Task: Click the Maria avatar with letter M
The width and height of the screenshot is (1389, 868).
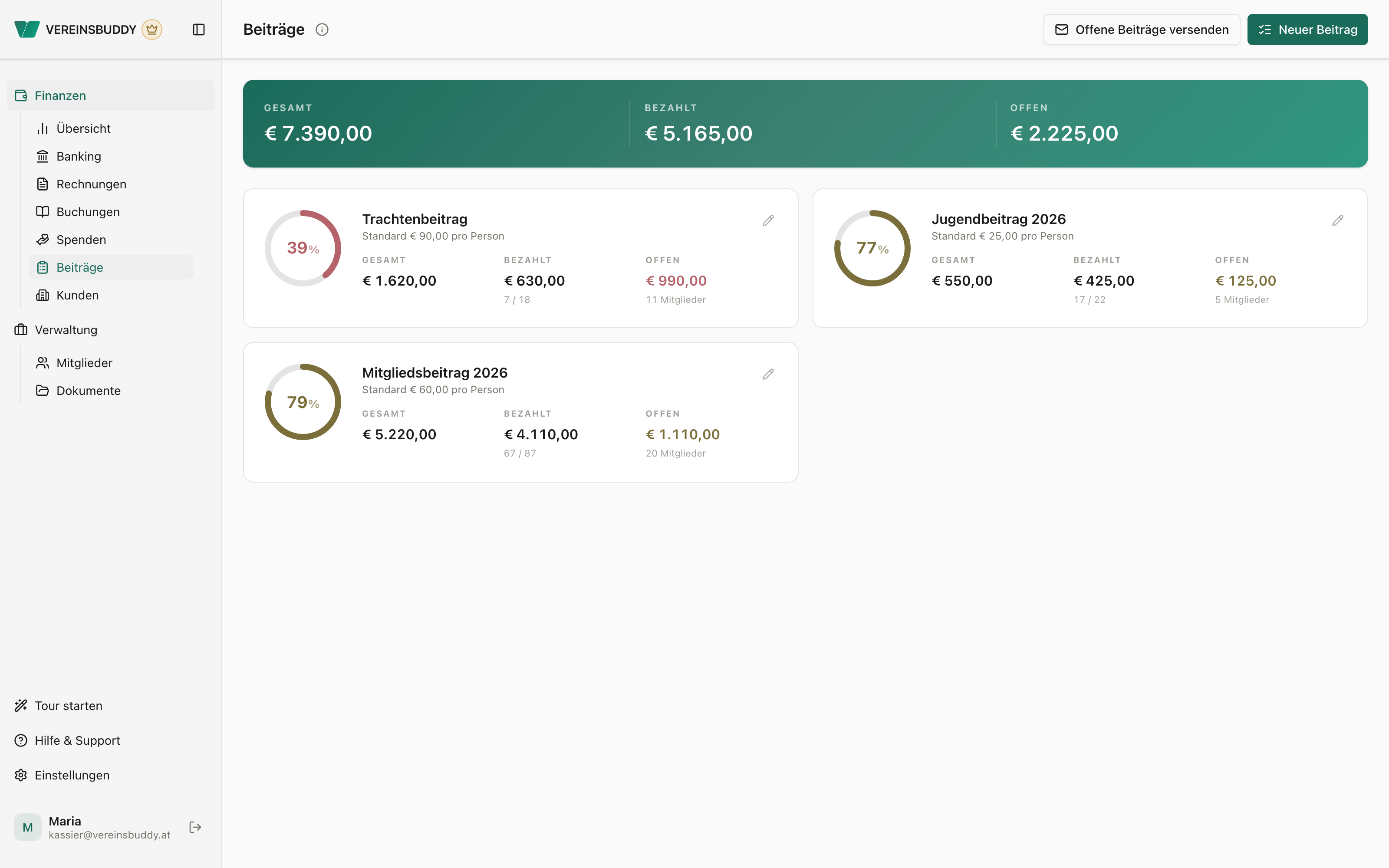Action: 27,827
